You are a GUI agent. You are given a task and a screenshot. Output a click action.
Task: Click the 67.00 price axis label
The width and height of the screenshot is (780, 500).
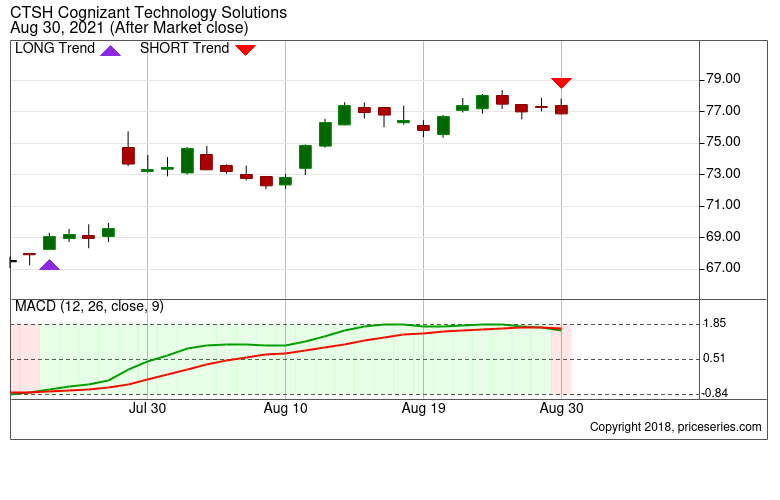click(723, 268)
